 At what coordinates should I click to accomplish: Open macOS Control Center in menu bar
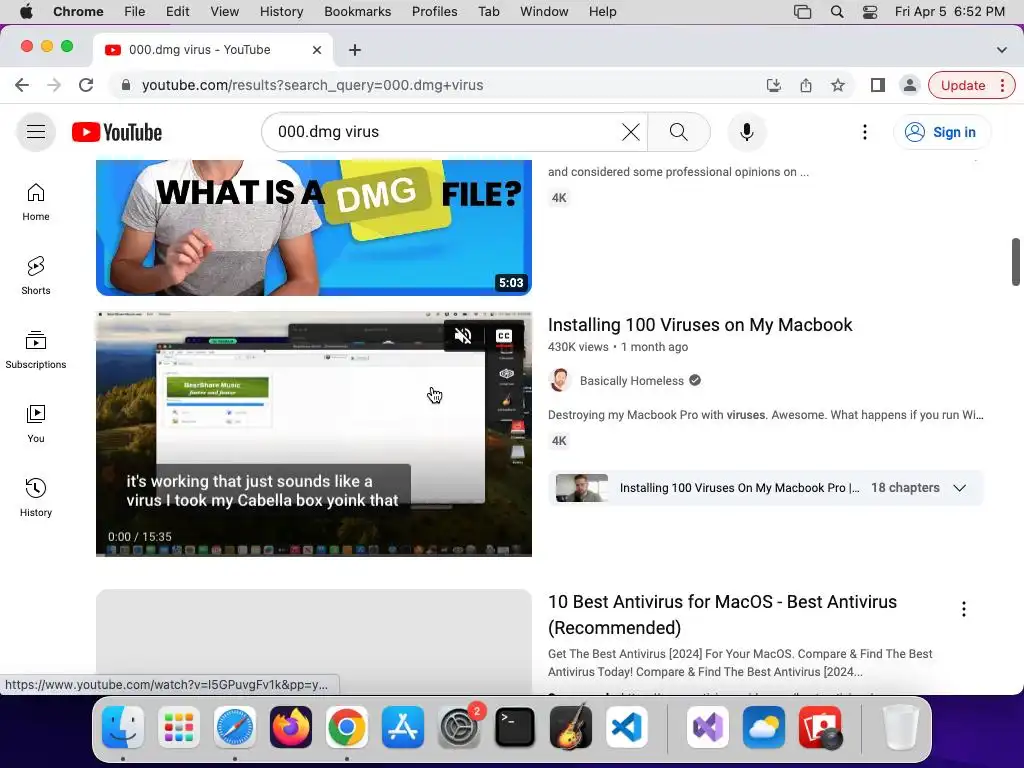870,12
